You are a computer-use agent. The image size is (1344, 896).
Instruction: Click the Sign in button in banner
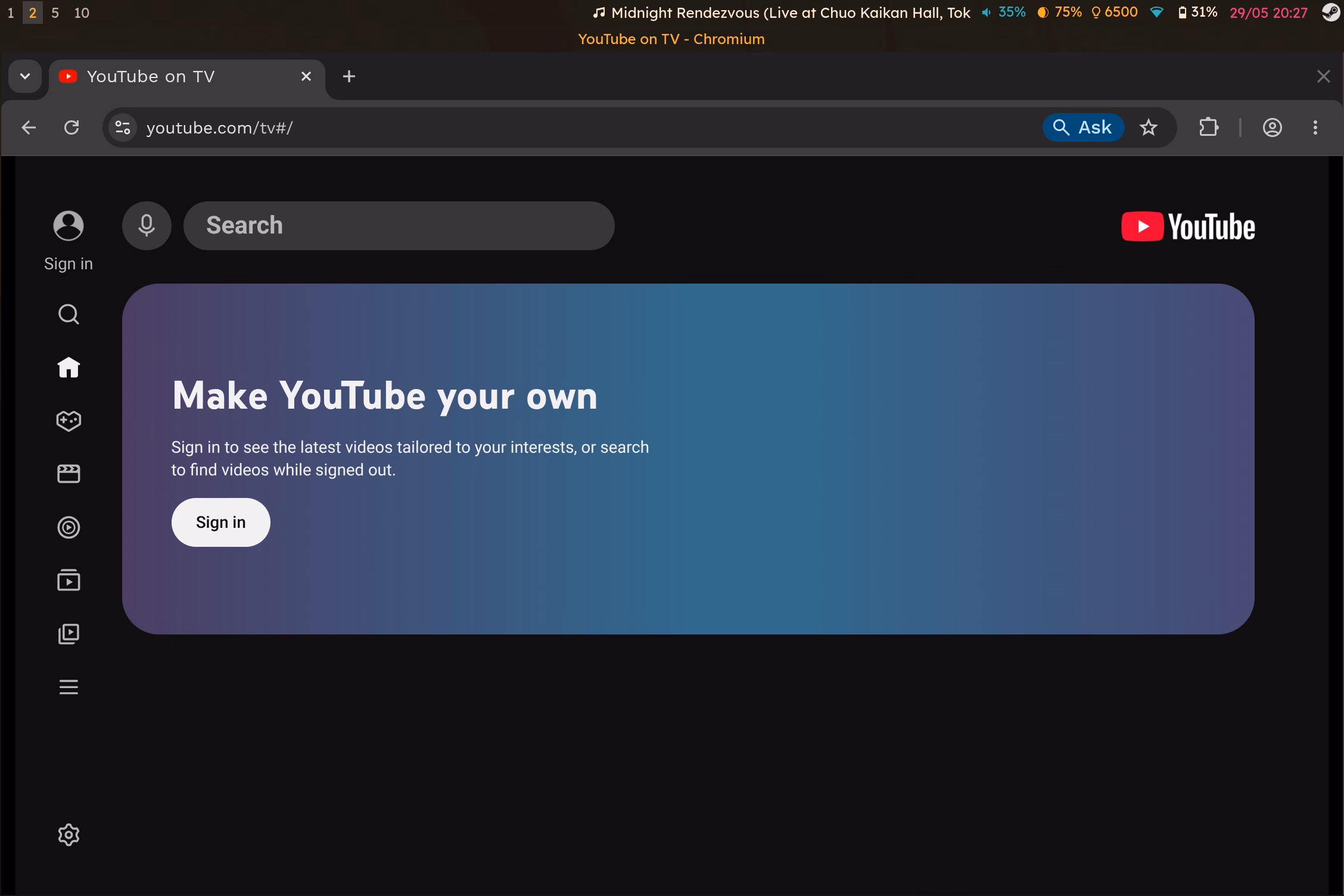(x=221, y=522)
